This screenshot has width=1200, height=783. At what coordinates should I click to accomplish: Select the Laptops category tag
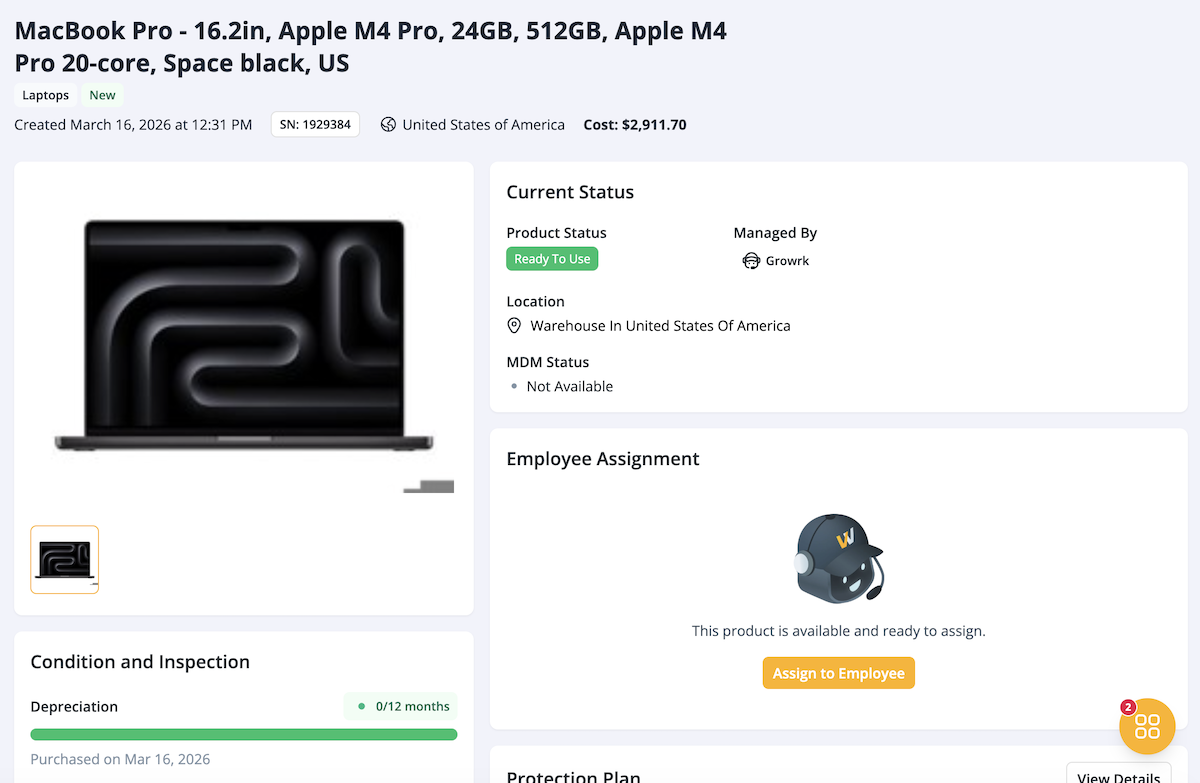45,95
